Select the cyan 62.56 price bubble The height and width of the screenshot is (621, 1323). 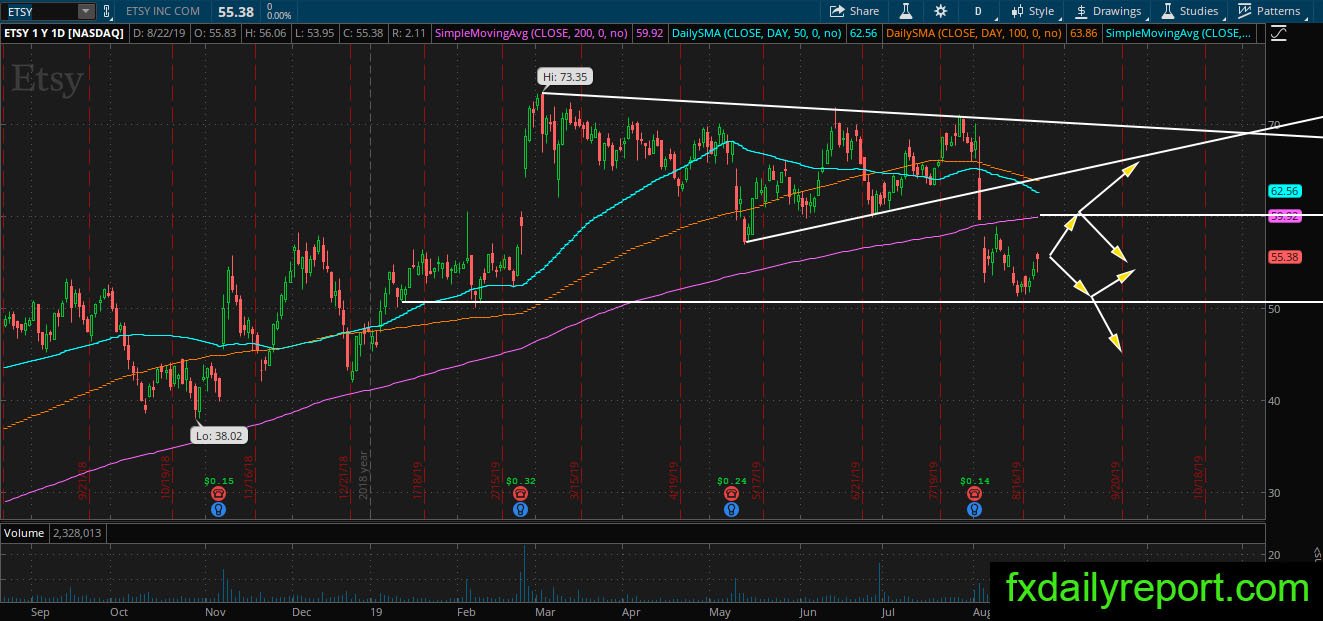(x=1284, y=190)
